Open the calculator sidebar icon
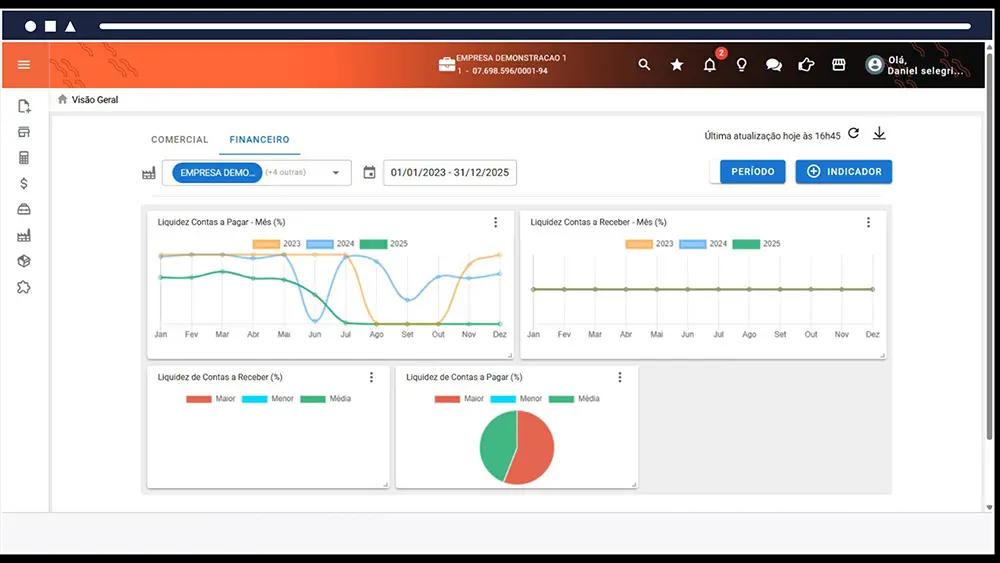 click(24, 157)
